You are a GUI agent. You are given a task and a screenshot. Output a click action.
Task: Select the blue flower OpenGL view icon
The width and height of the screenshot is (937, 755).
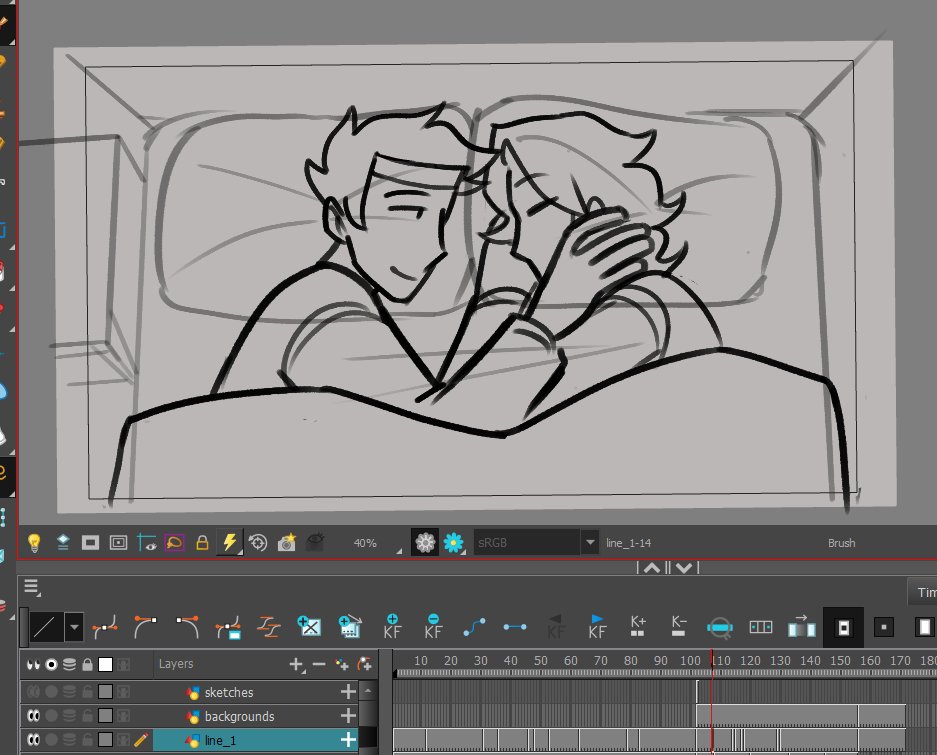(453, 542)
